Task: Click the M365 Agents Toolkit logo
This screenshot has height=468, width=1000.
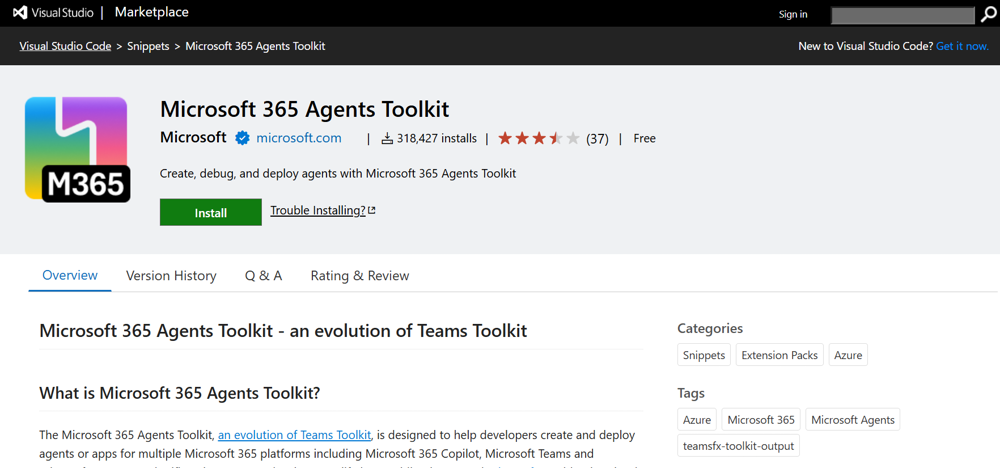Action: 77,150
